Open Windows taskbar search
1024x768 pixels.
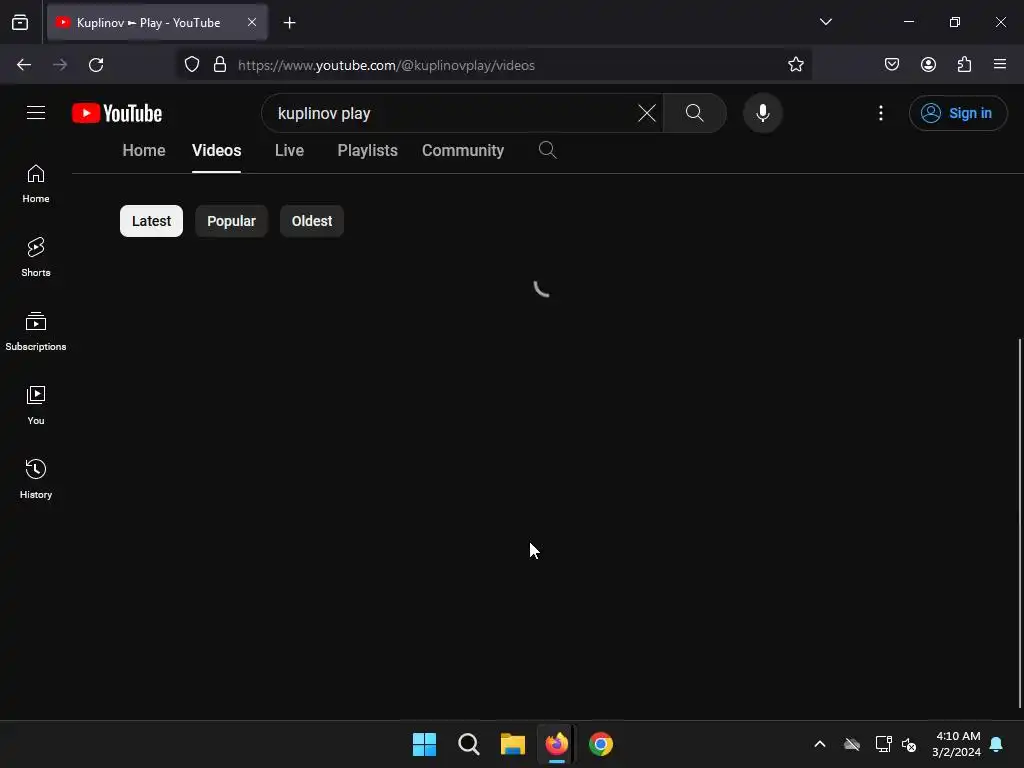pos(469,744)
